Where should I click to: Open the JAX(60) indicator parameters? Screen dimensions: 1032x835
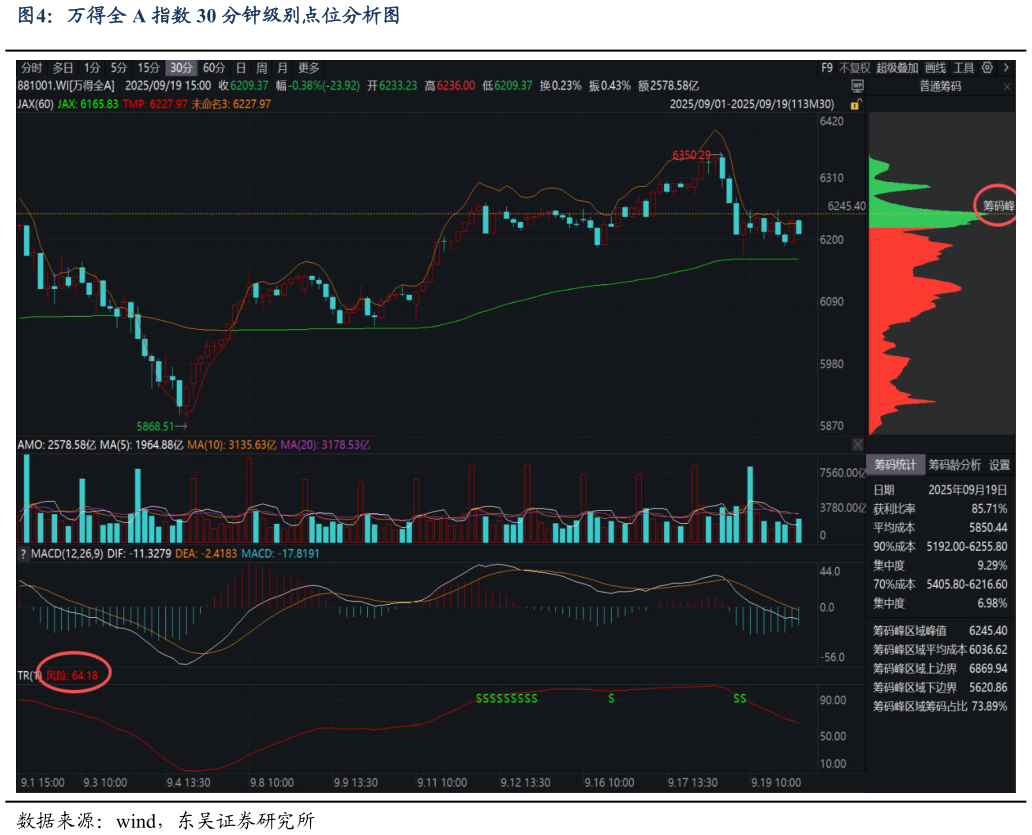click(35, 103)
